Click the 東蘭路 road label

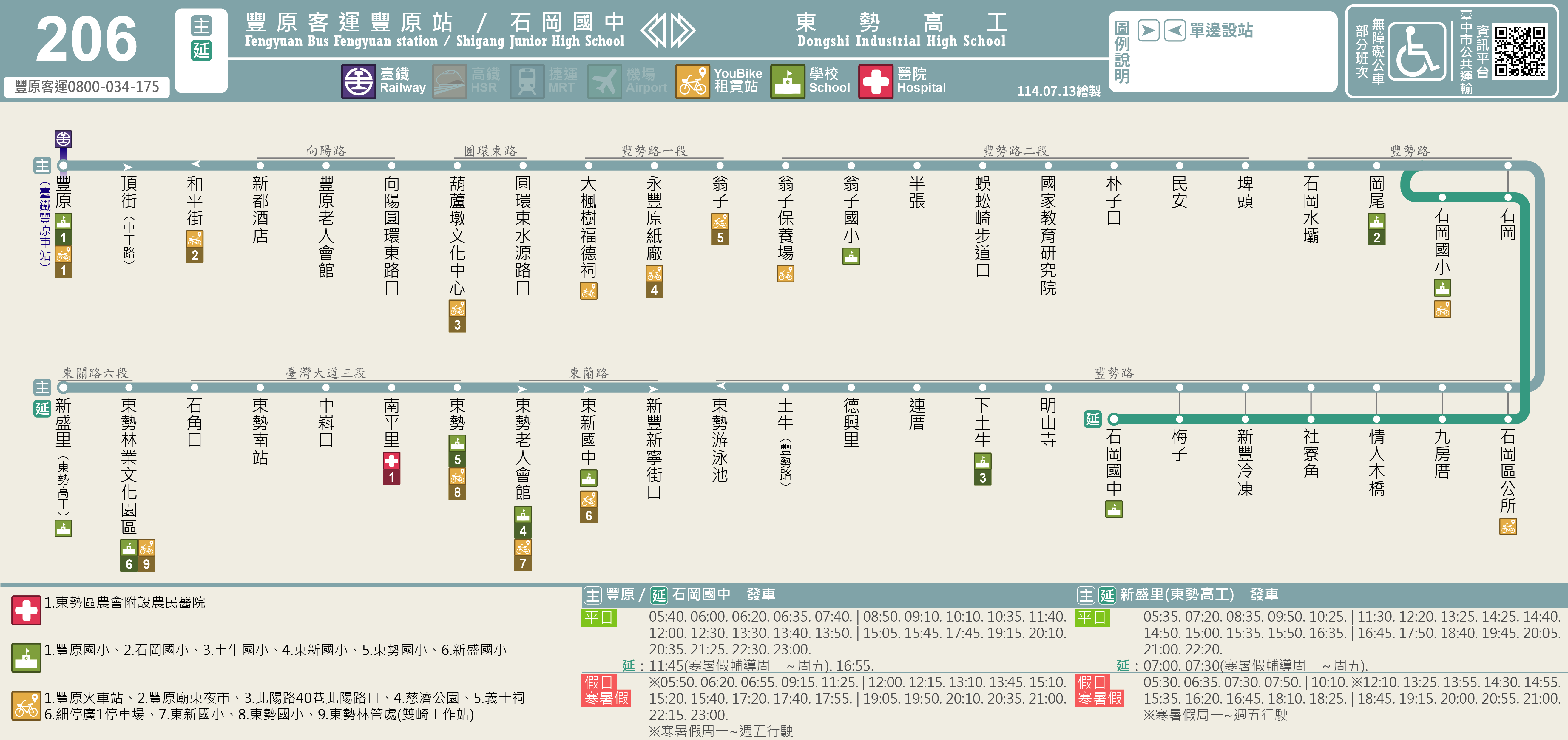[589, 373]
